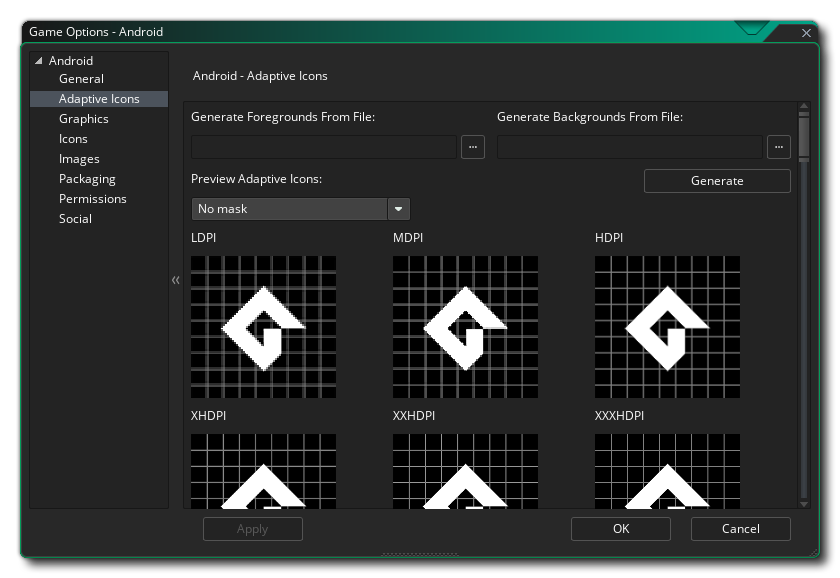Cancel the Game Options dialog
Image resolution: width=840 pixels, height=578 pixels.
click(740, 529)
